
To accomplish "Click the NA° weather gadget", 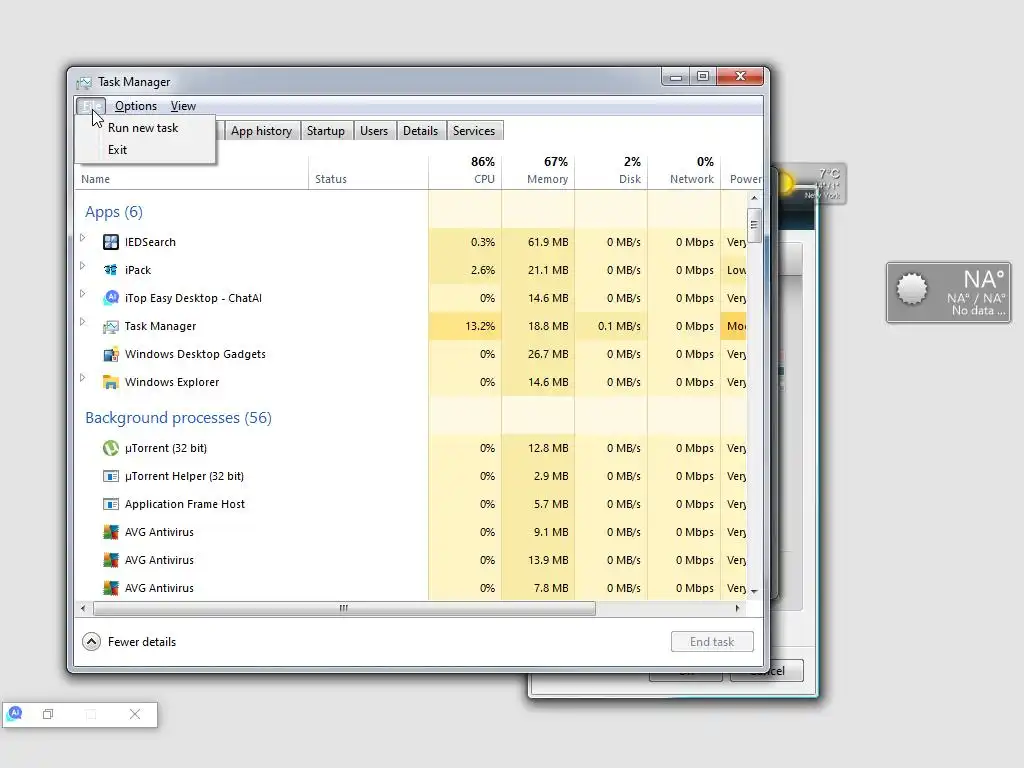I will [x=948, y=293].
